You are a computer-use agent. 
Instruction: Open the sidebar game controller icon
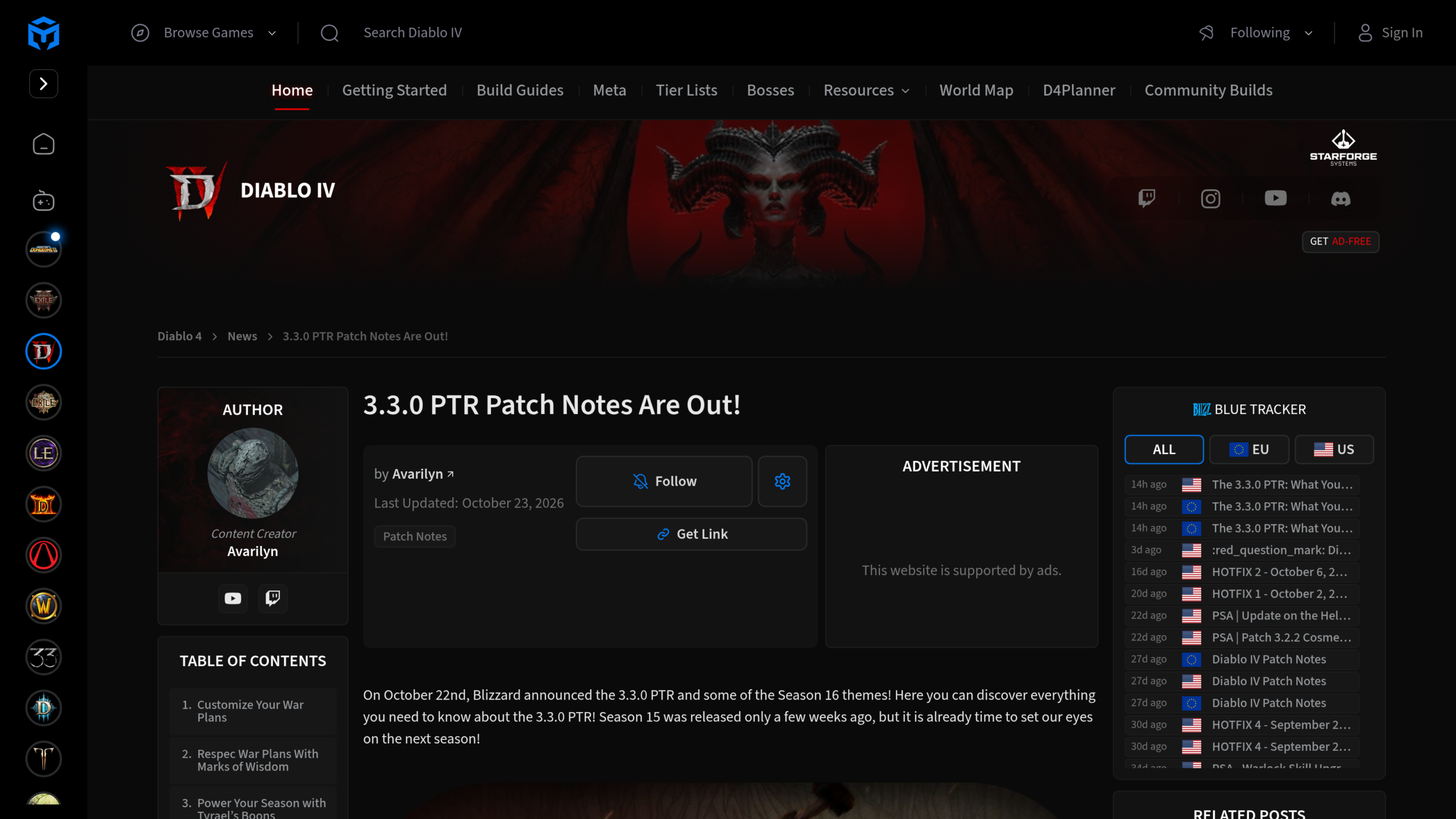pyautogui.click(x=43, y=200)
